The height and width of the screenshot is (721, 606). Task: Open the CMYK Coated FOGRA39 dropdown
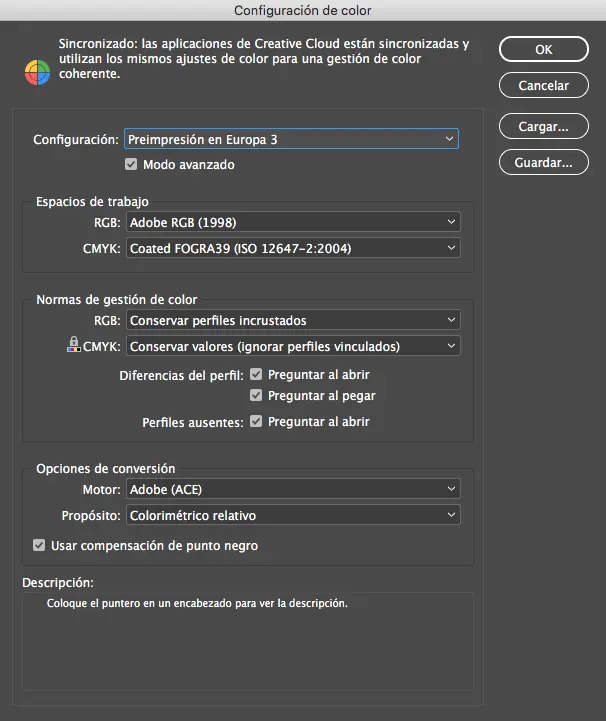click(293, 247)
